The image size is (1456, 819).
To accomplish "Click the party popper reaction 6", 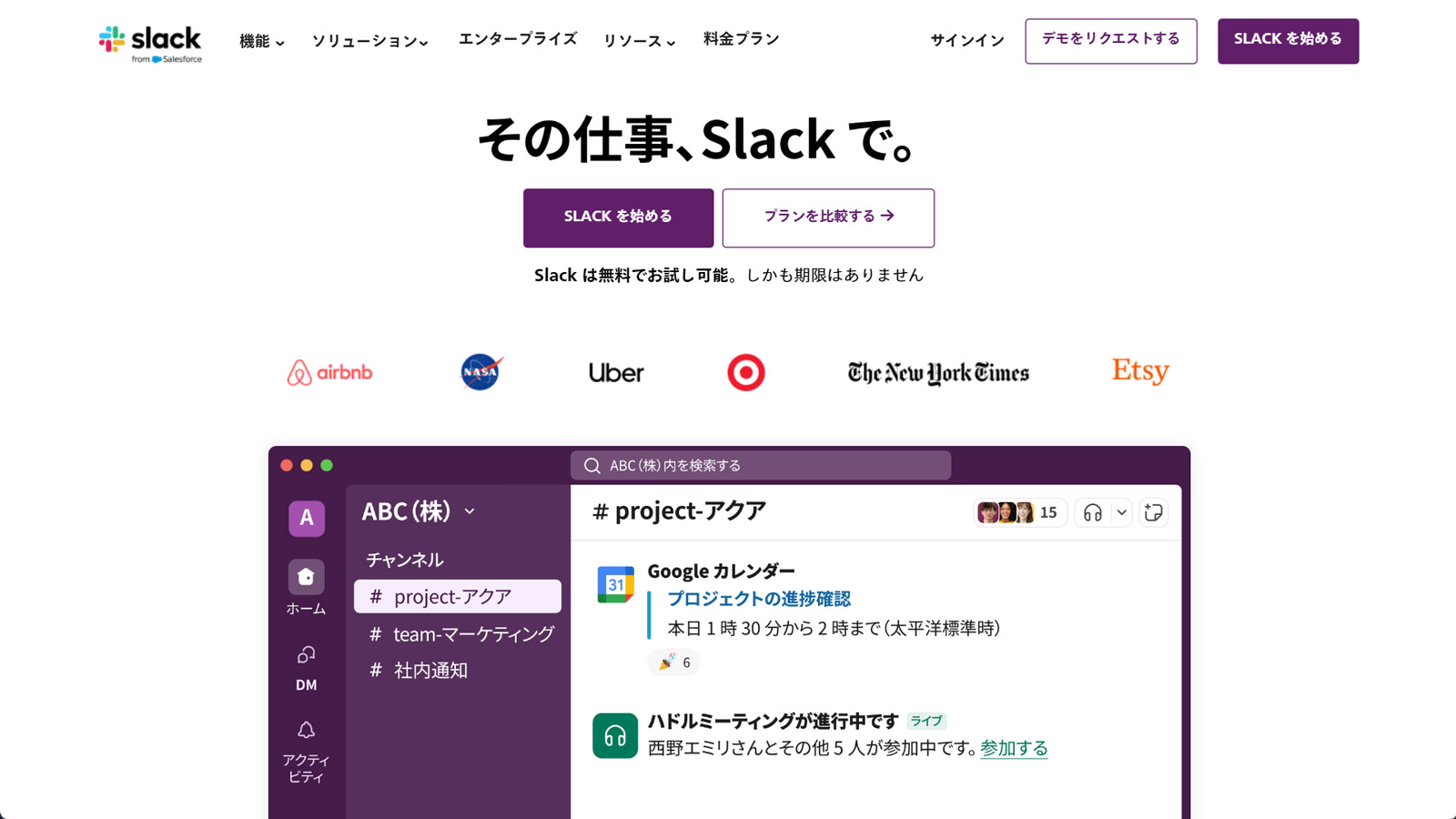I will coord(674,662).
